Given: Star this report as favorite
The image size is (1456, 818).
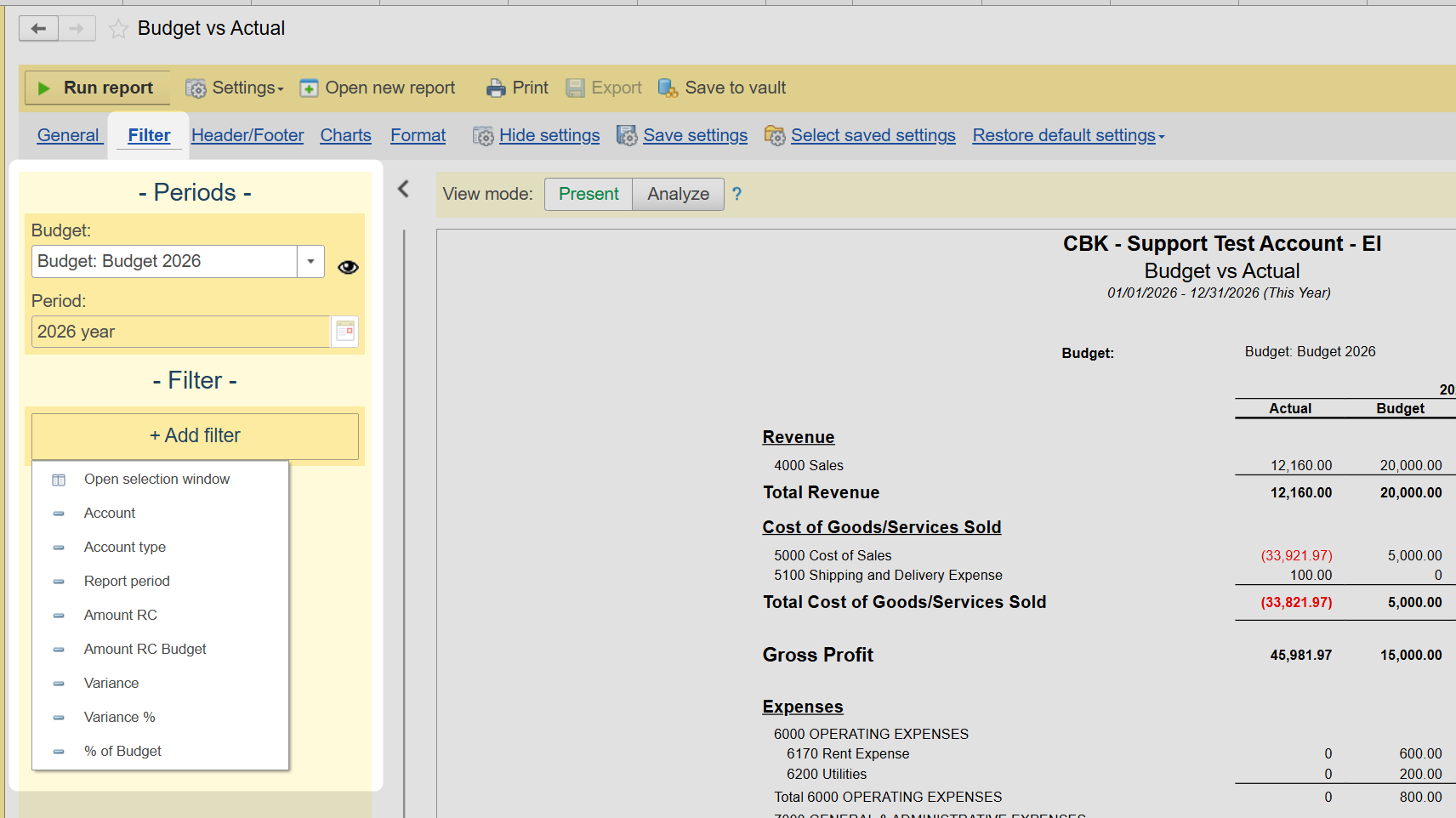Looking at the screenshot, I should pos(118,30).
